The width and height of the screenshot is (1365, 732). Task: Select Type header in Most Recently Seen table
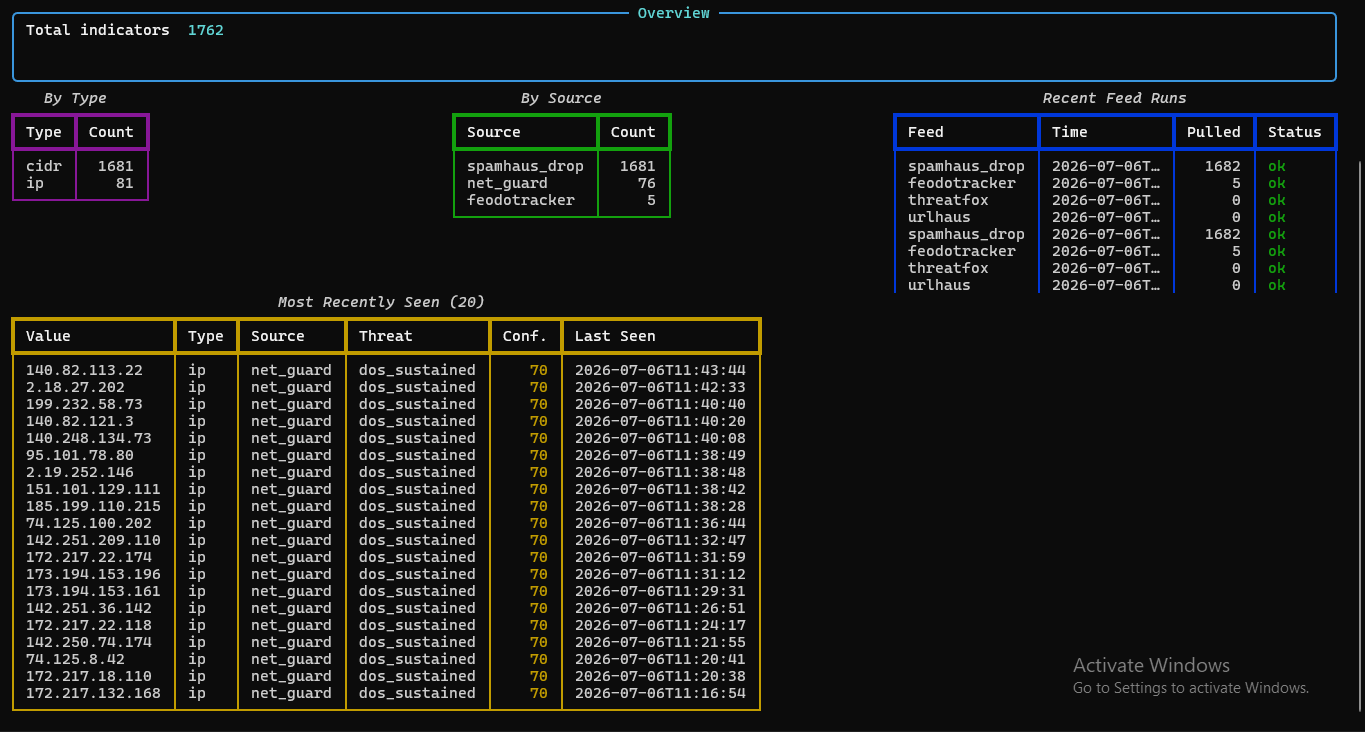[x=206, y=336]
